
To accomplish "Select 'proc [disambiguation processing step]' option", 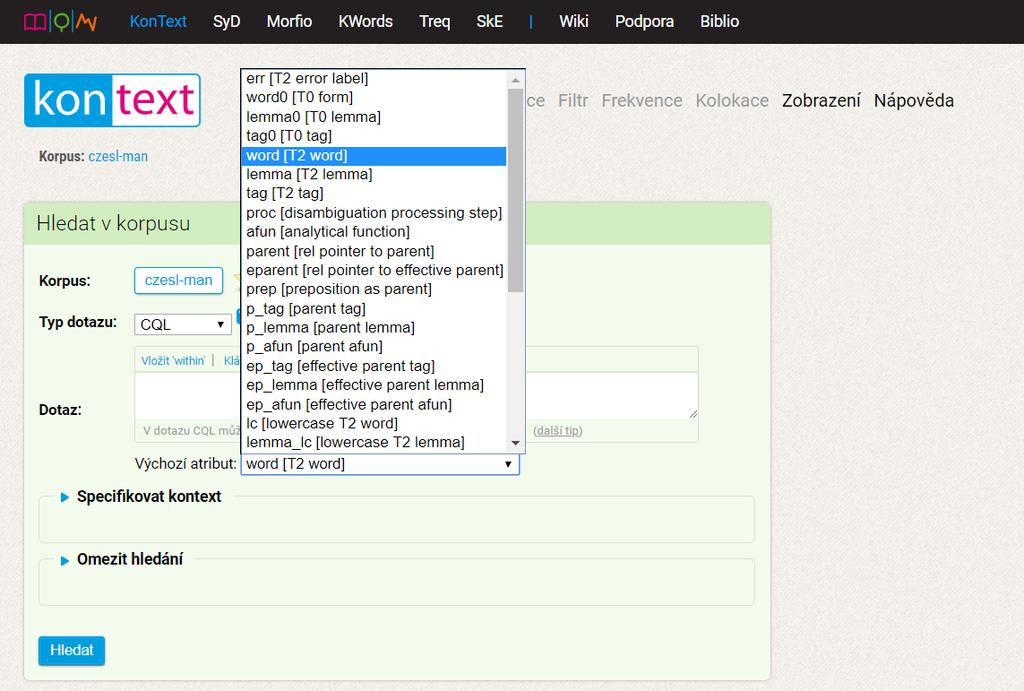I will tap(374, 213).
